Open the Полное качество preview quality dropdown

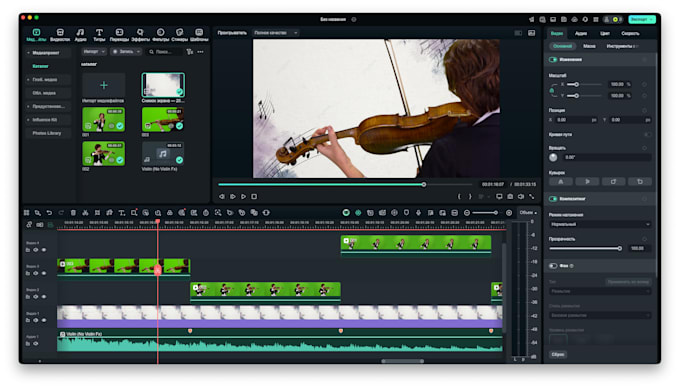276,33
